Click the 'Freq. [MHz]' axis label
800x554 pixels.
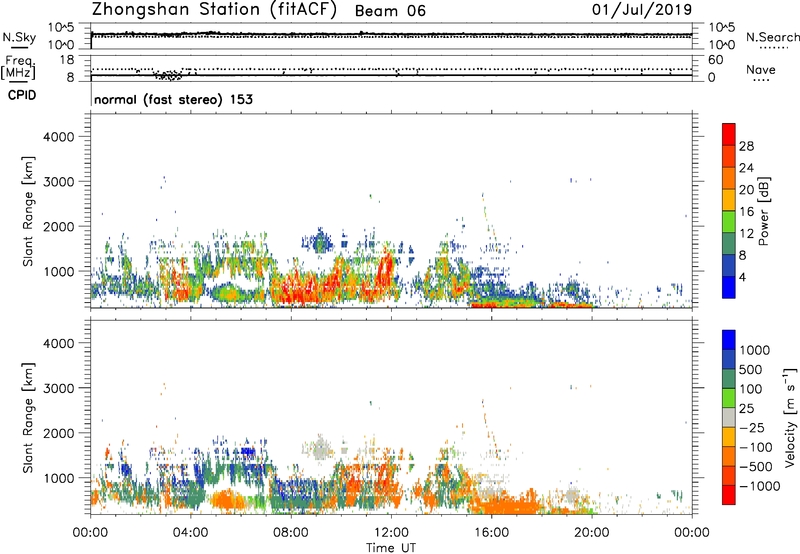[x=18, y=67]
